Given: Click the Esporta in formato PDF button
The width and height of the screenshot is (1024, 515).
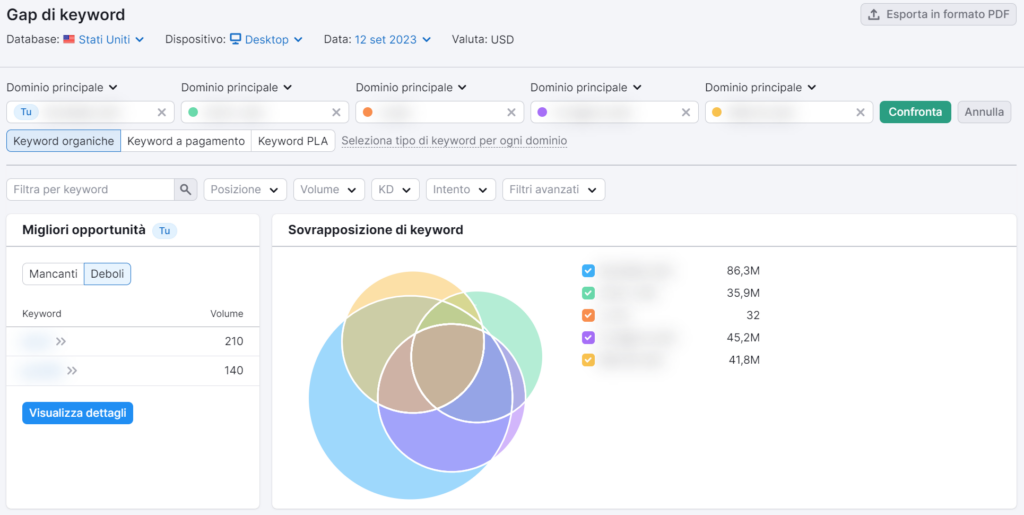Looking at the screenshot, I should 938,14.
